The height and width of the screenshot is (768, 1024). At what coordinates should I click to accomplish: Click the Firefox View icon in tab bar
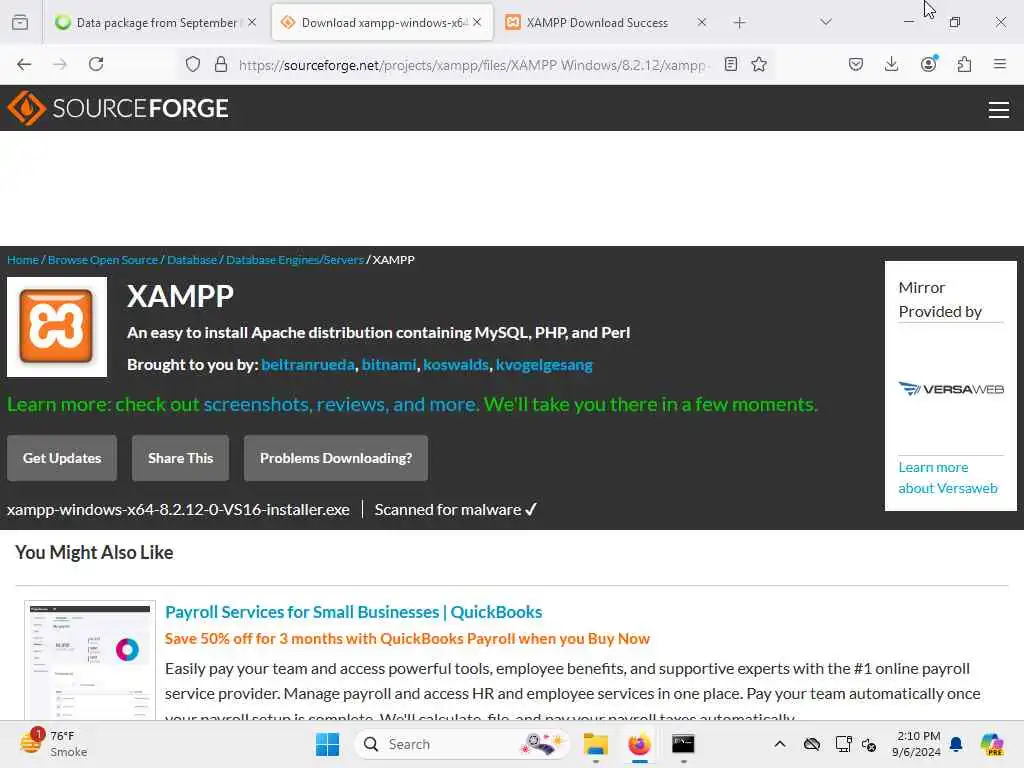pos(20,23)
